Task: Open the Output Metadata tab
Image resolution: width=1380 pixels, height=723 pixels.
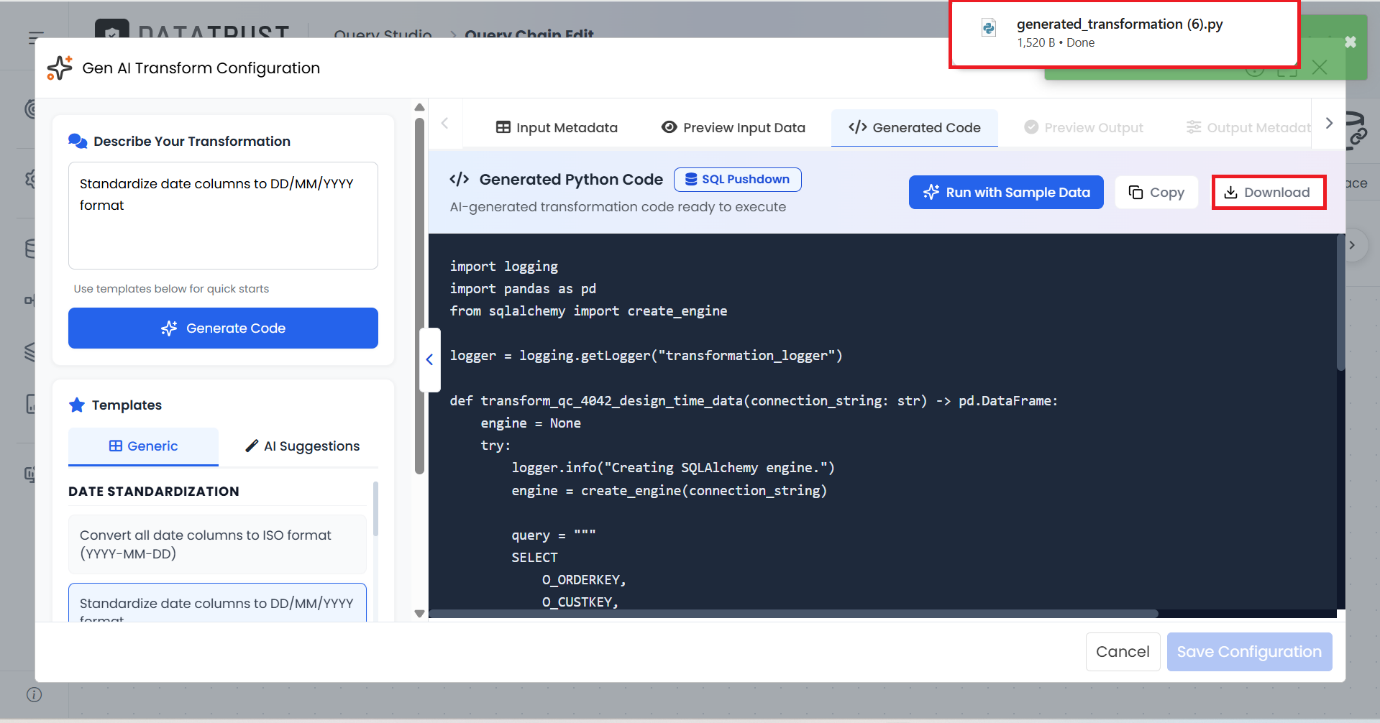Action: click(x=1248, y=128)
